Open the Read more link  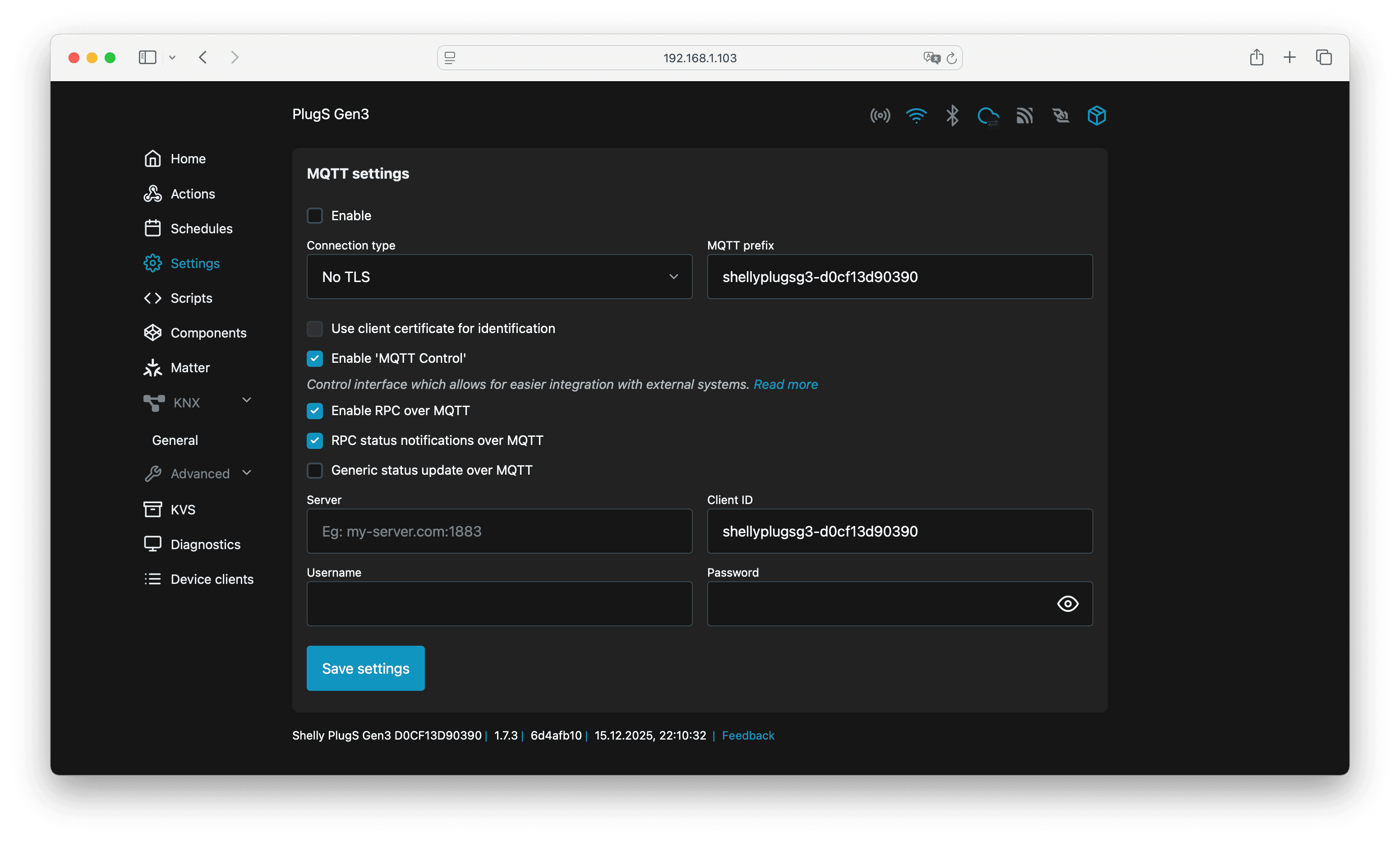pyautogui.click(x=785, y=385)
